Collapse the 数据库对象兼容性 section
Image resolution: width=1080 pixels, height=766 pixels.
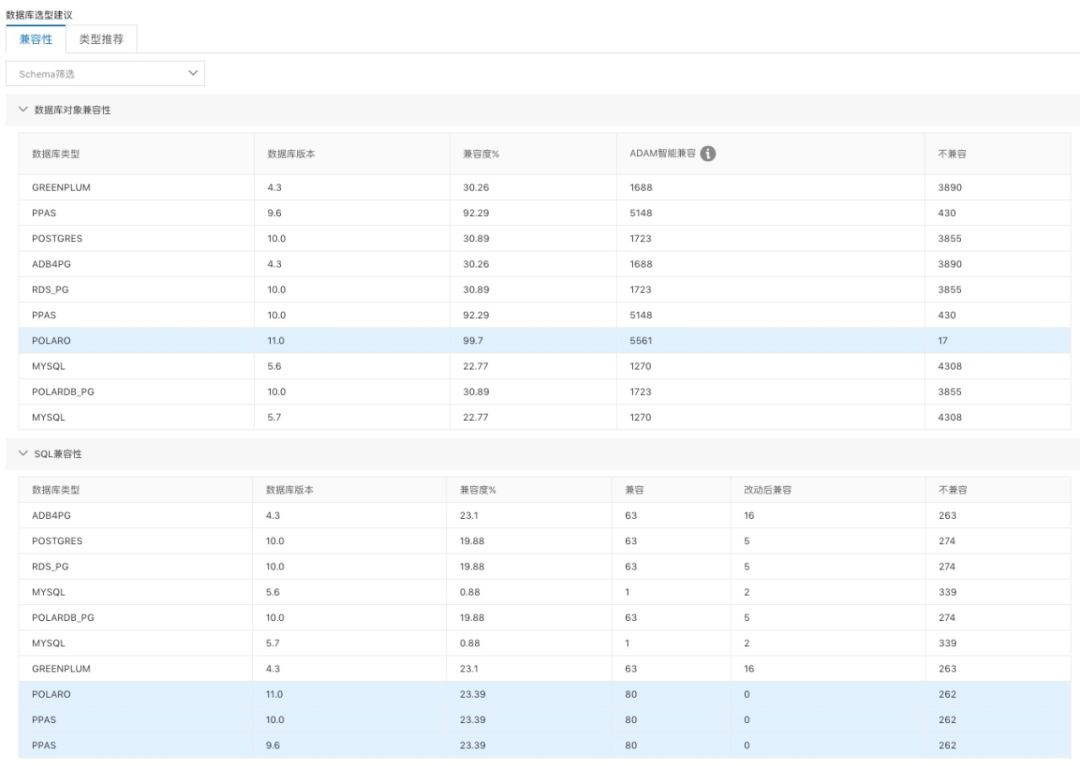pos(24,110)
